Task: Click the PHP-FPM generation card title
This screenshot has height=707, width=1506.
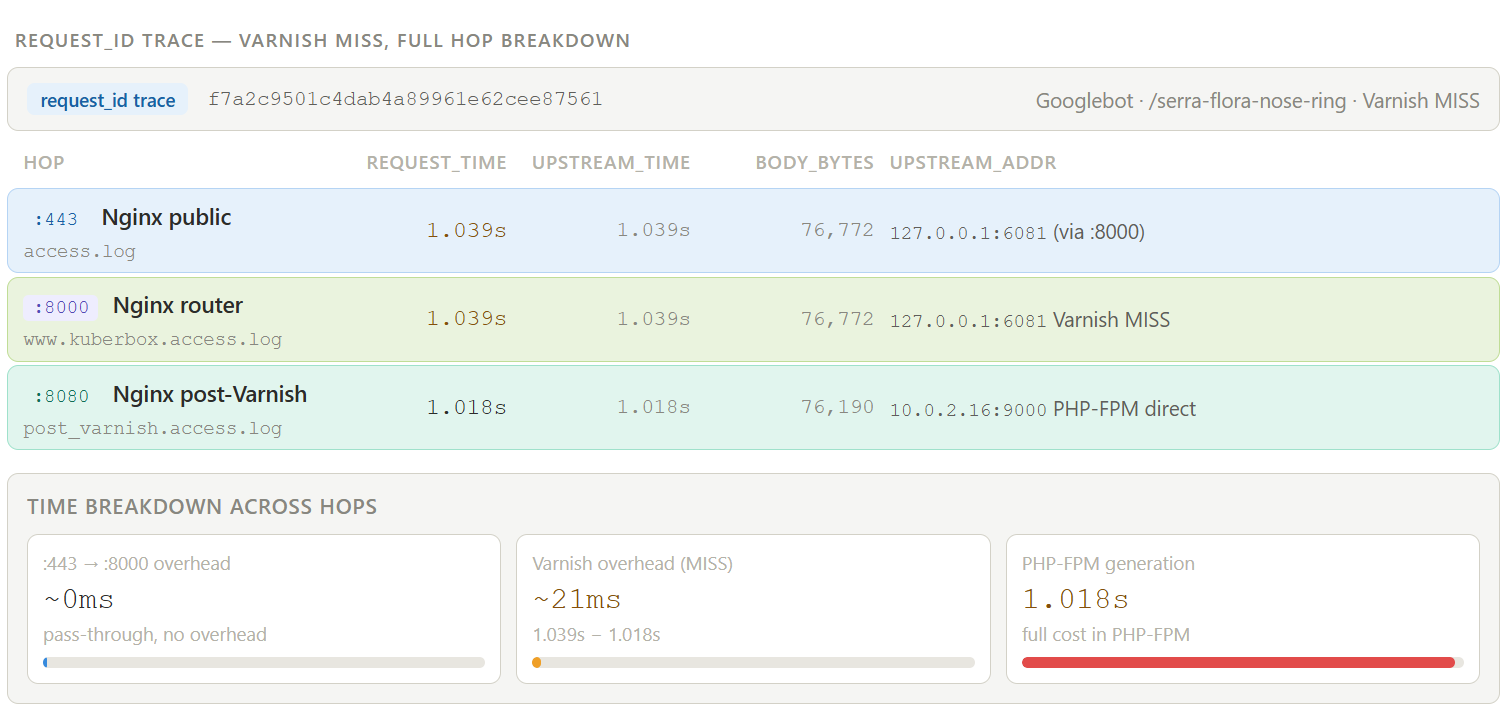Action: 1108,563
